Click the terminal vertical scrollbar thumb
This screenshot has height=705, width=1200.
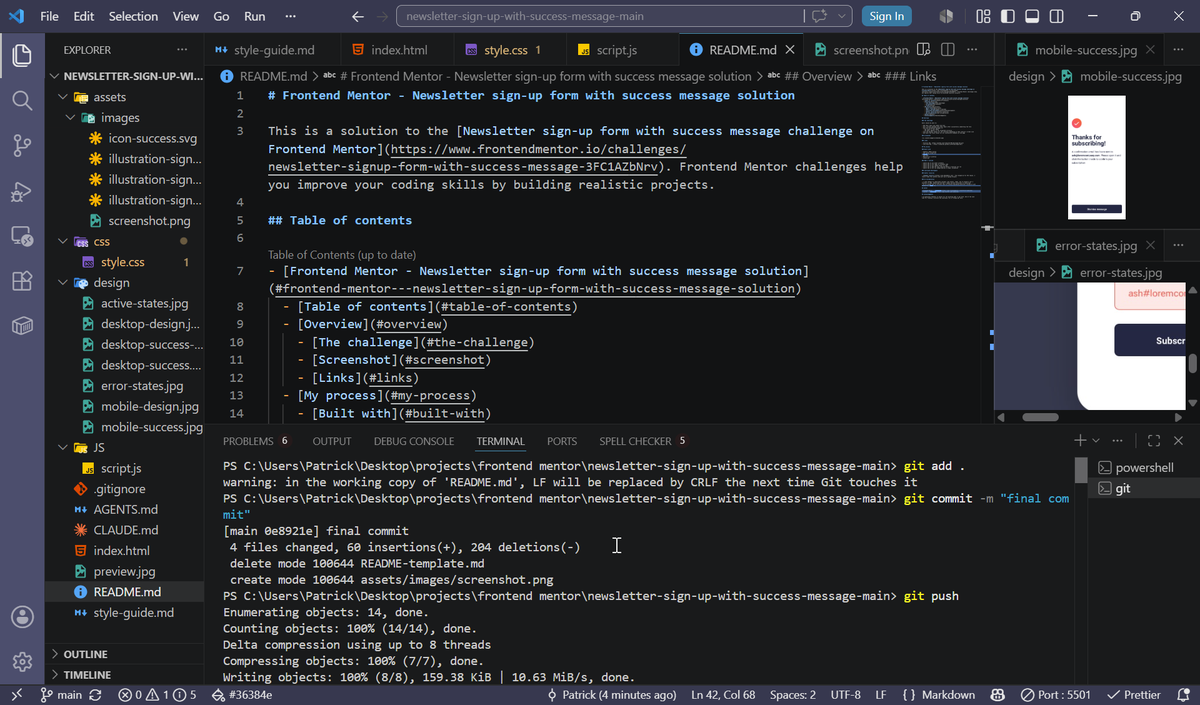pyautogui.click(x=1079, y=470)
